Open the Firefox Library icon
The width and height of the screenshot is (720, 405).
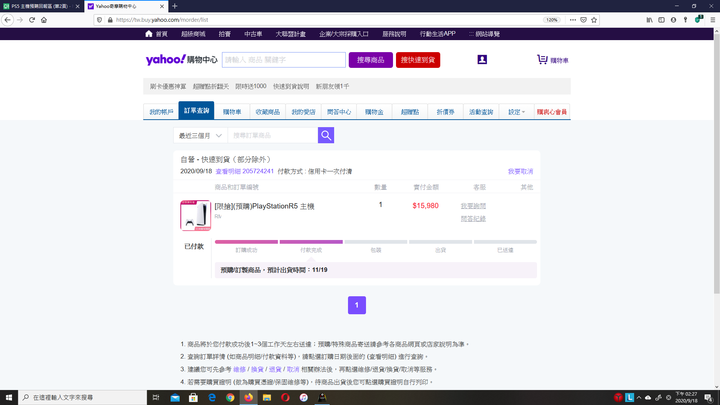(x=649, y=20)
